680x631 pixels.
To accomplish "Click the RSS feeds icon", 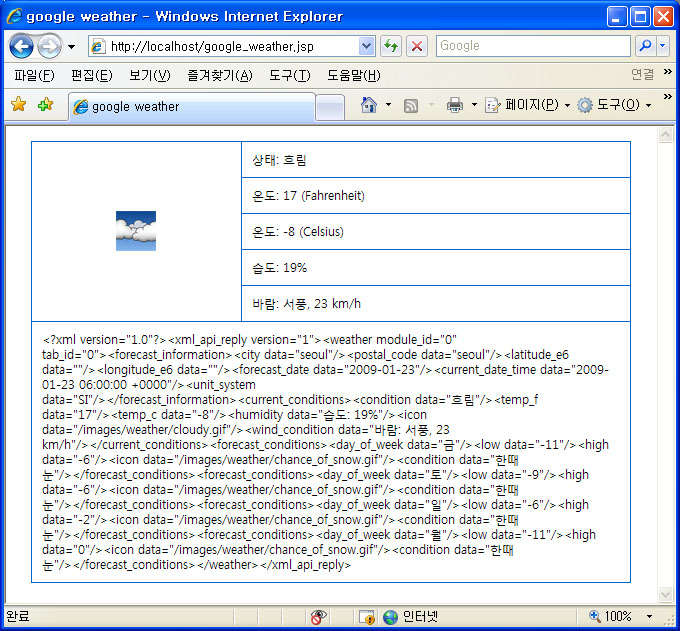I will point(411,105).
